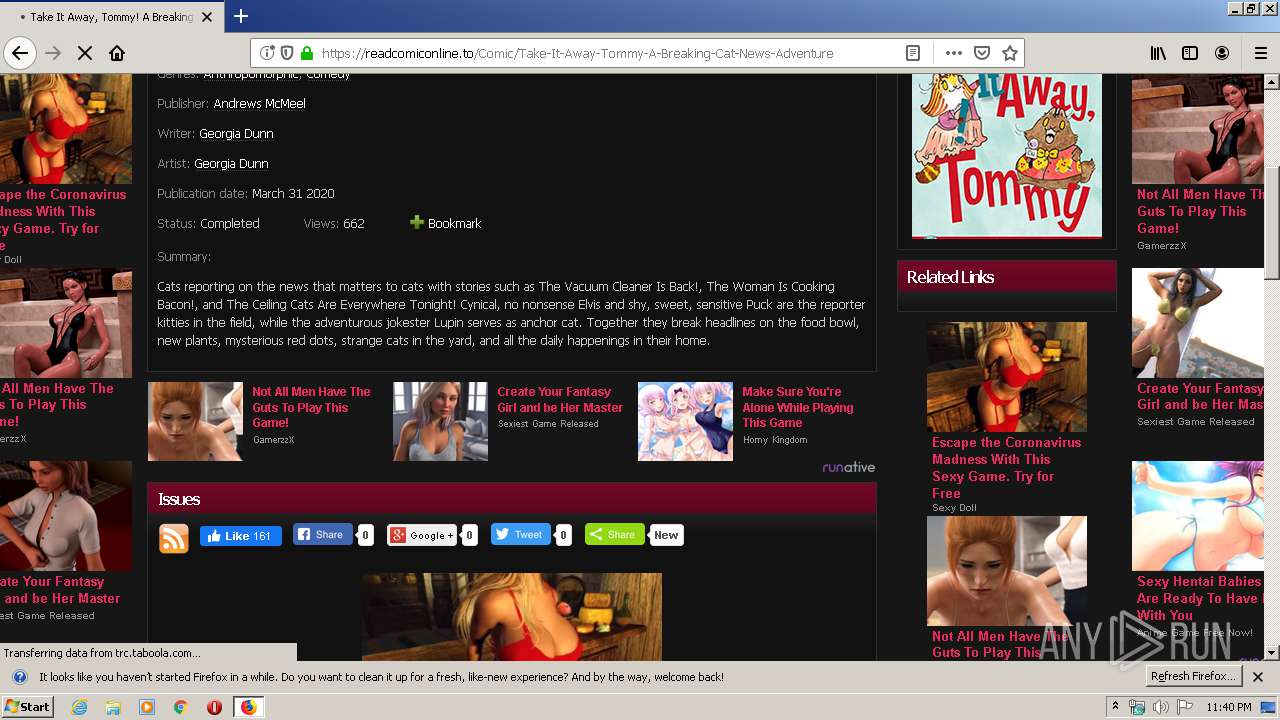
Task: Open tracking protection shield icon
Action: coord(286,53)
